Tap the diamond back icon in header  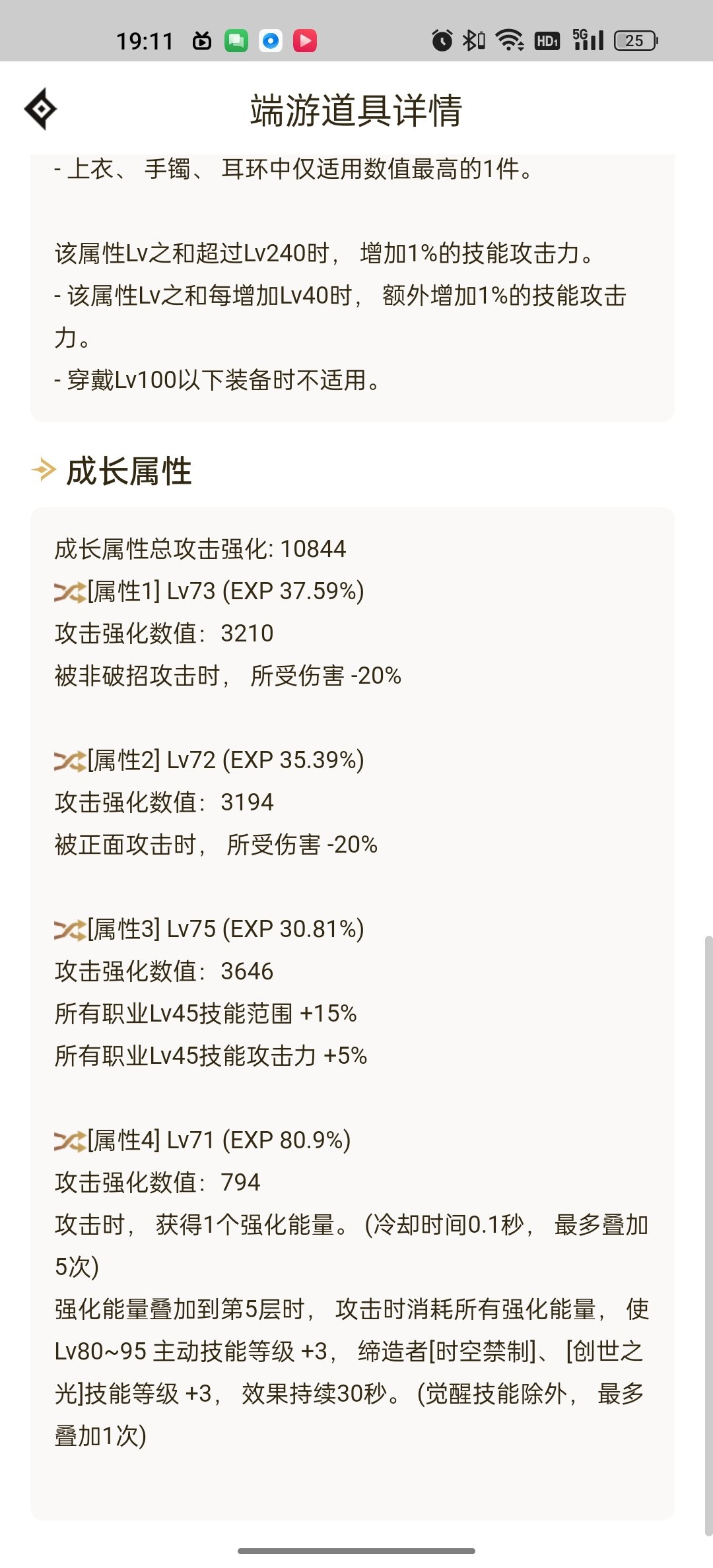pyautogui.click(x=40, y=109)
